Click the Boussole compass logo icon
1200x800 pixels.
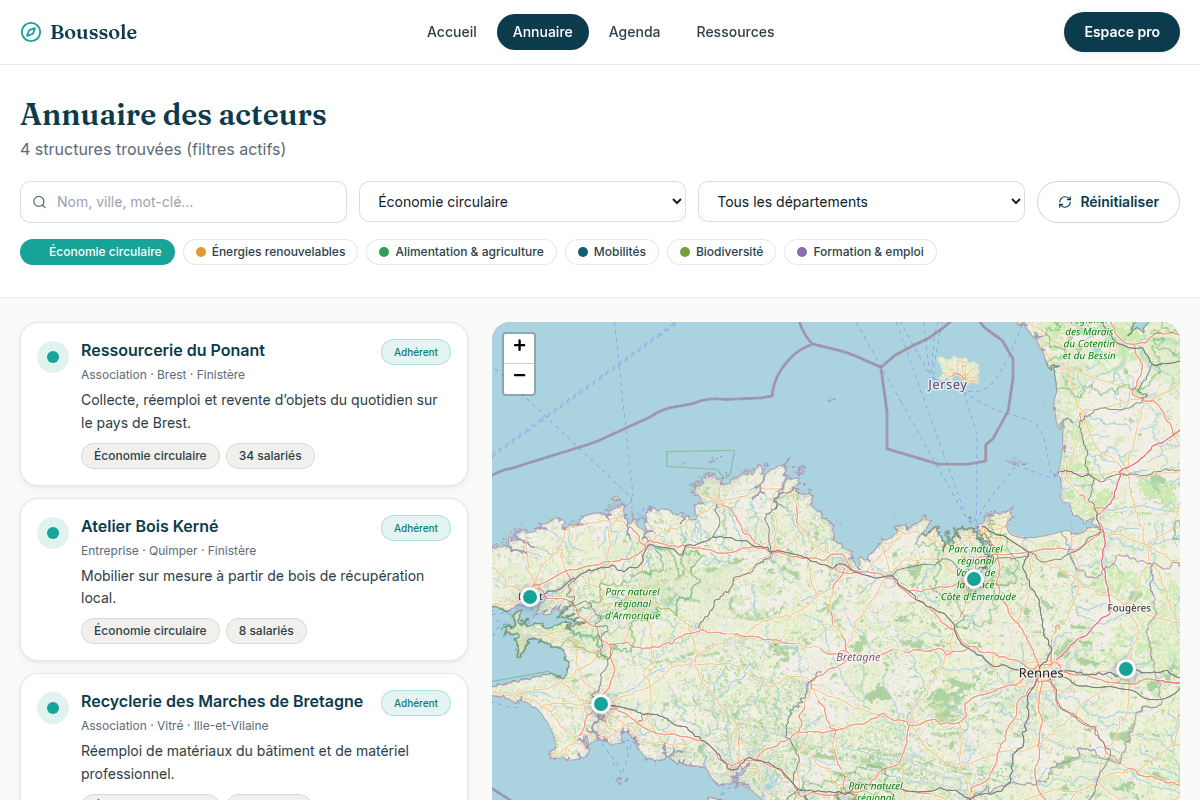pyautogui.click(x=31, y=32)
